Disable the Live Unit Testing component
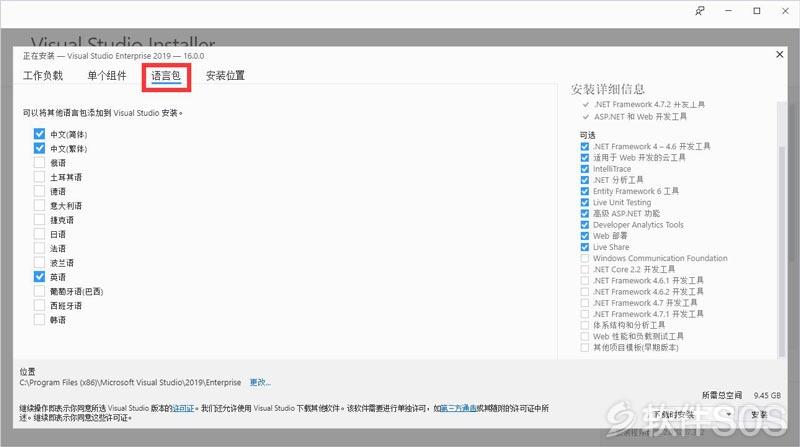 point(585,203)
